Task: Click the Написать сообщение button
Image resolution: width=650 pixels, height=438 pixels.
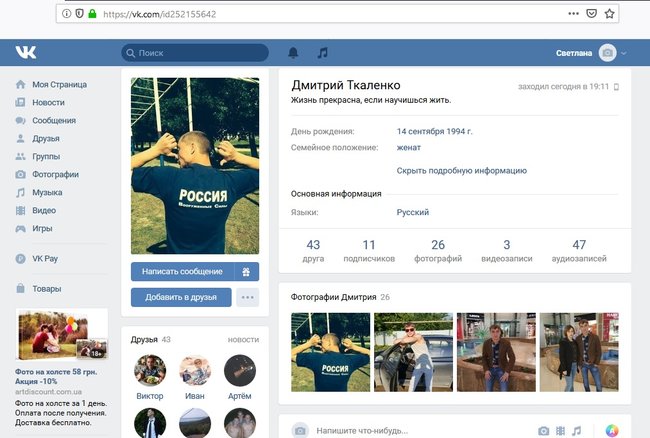Action: (x=182, y=271)
